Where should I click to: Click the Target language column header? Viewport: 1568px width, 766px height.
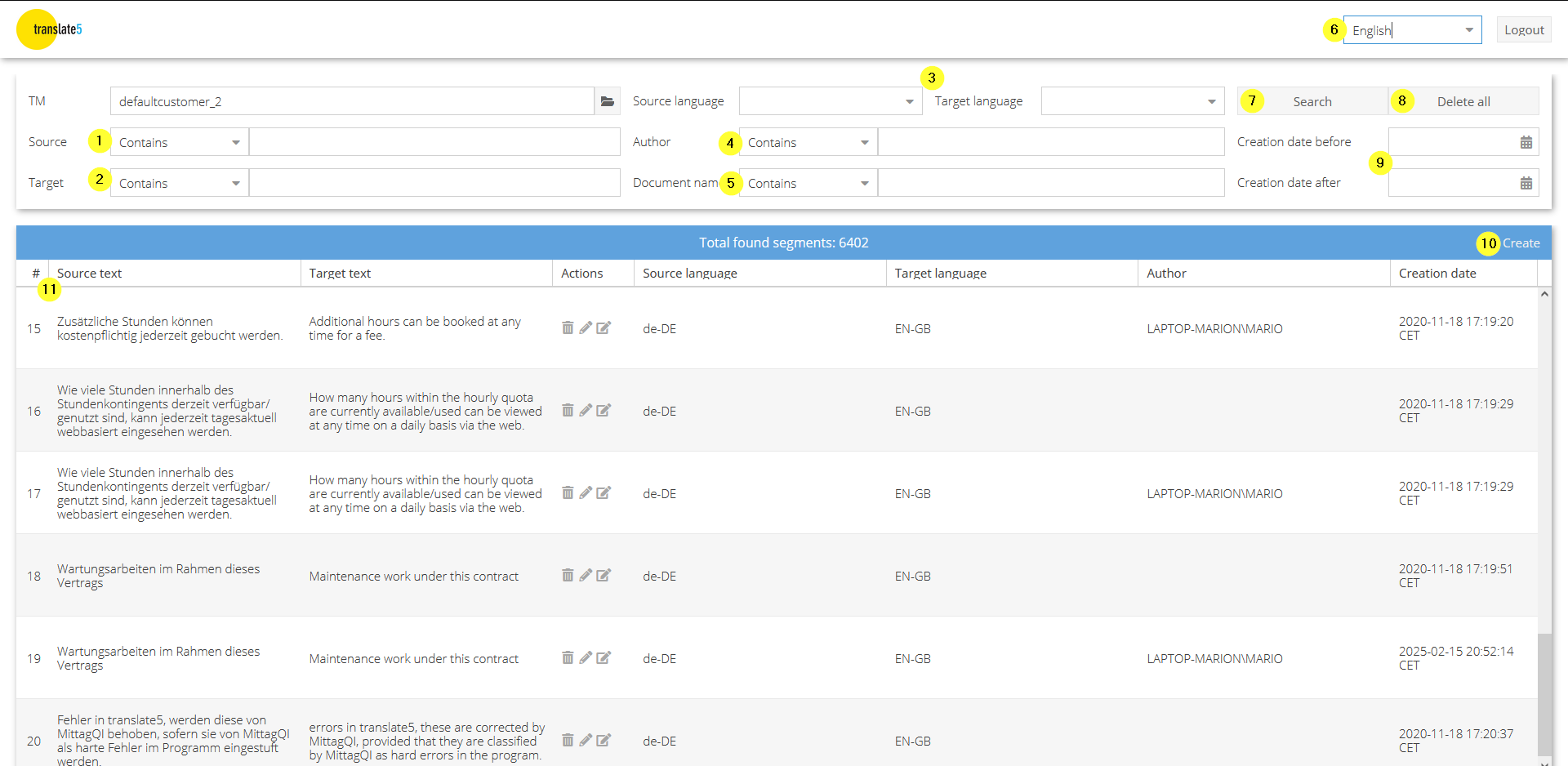click(x=1012, y=274)
